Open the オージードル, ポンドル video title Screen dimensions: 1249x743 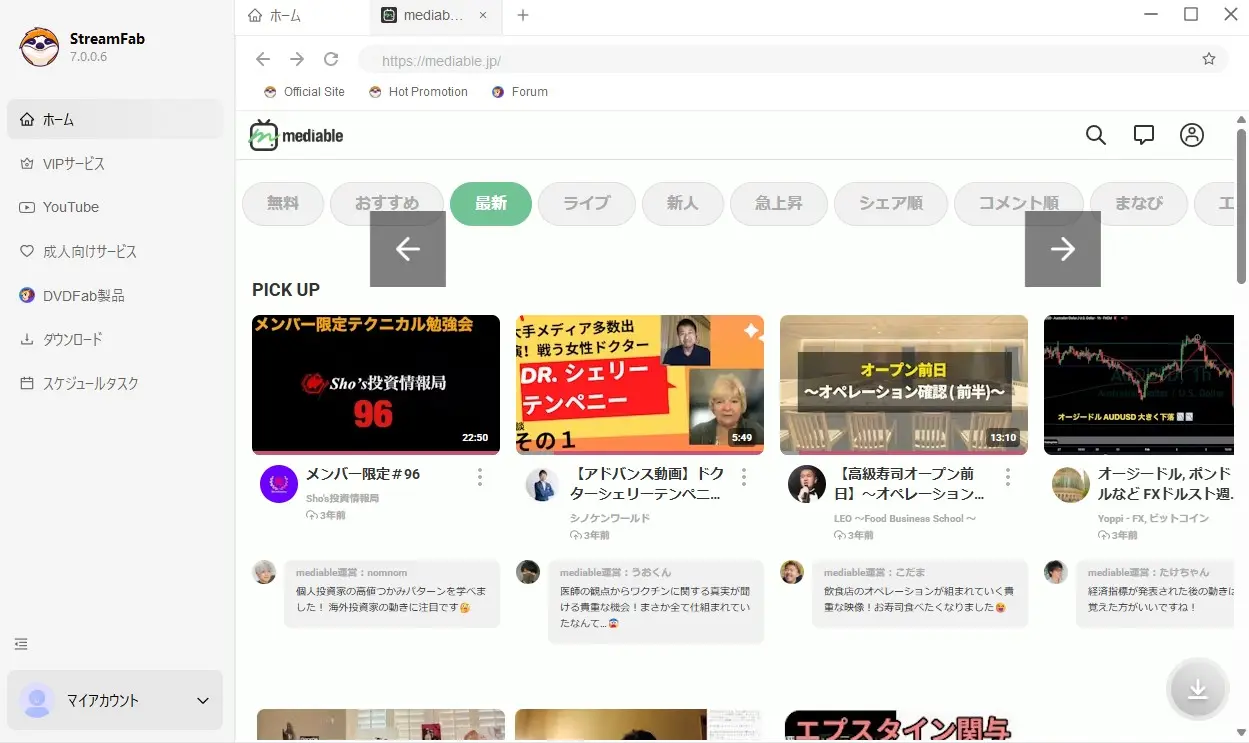tap(1167, 484)
